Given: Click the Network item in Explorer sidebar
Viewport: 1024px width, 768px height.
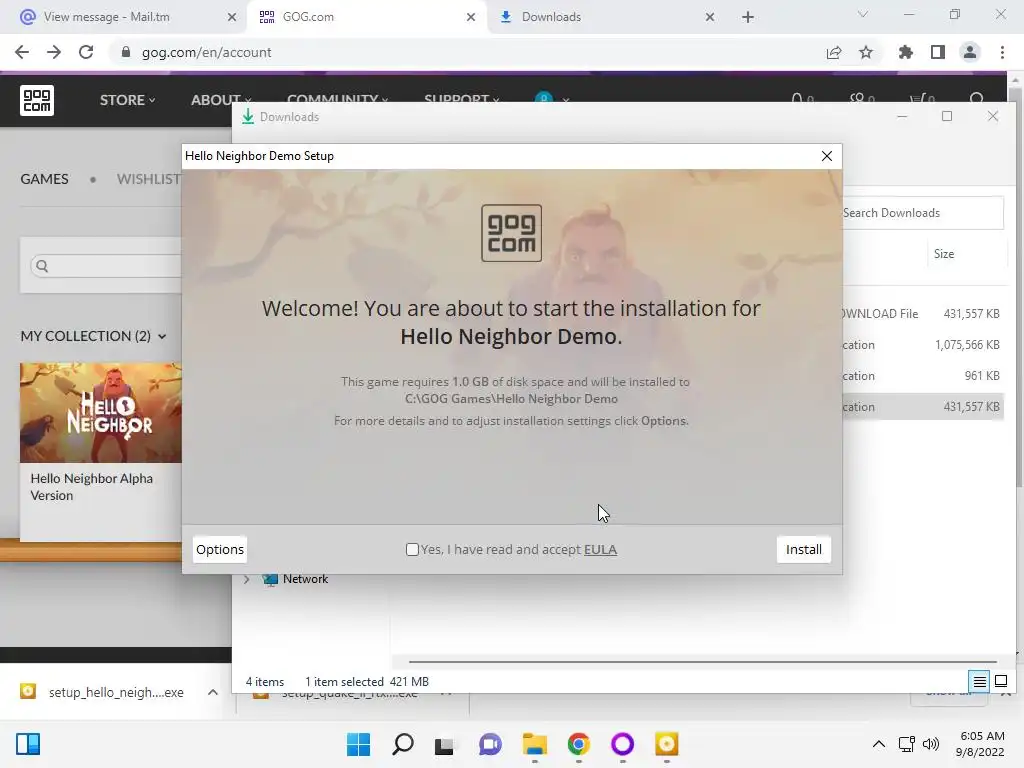Looking at the screenshot, I should 305,579.
